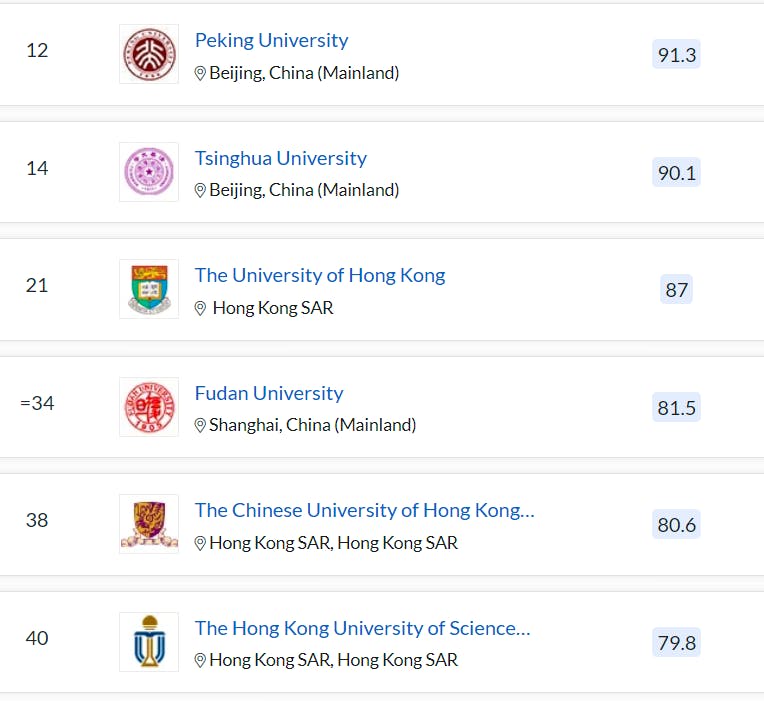Open the Tsinghua University link

[x=280, y=158]
